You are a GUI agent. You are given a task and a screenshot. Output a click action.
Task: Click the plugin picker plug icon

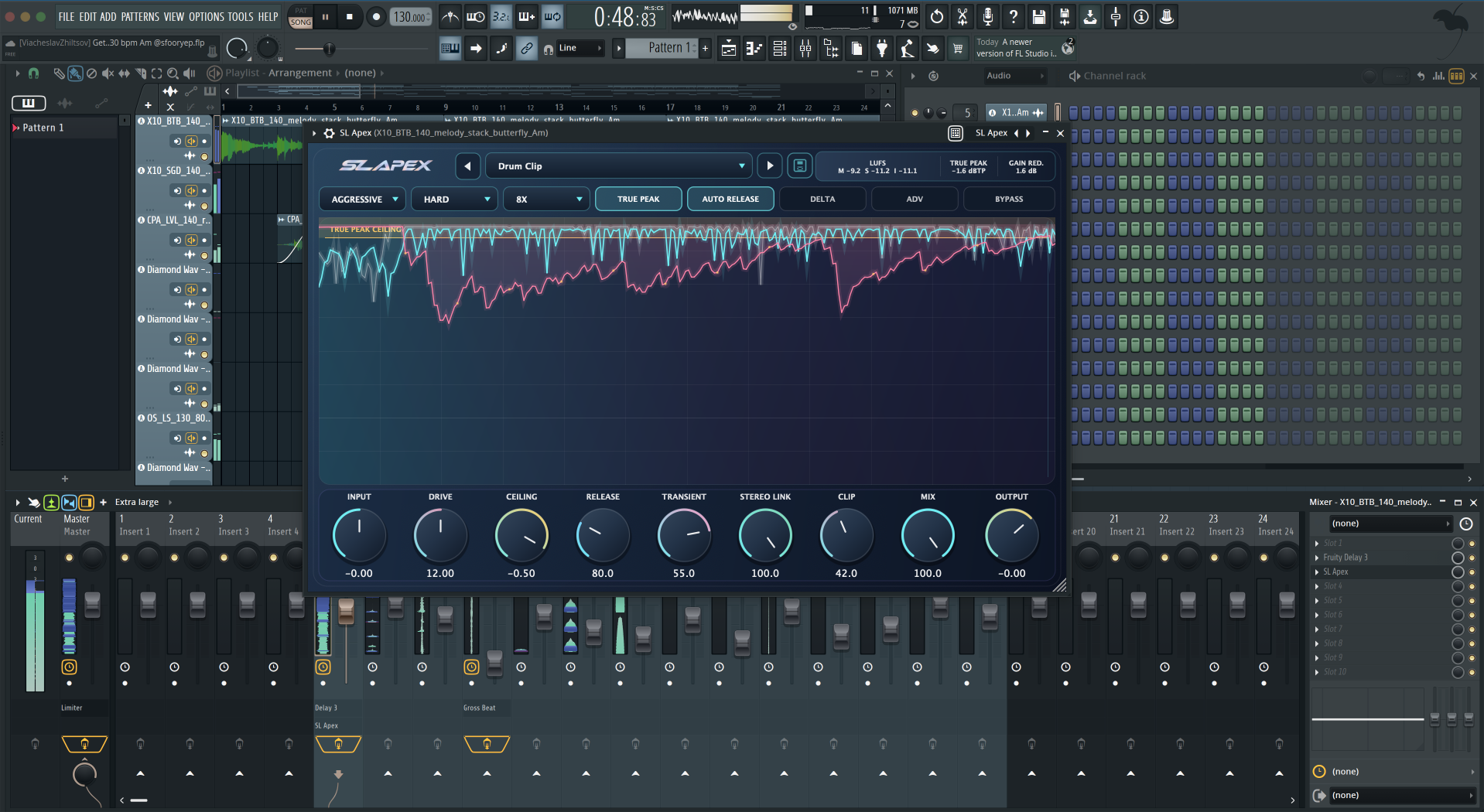[882, 49]
